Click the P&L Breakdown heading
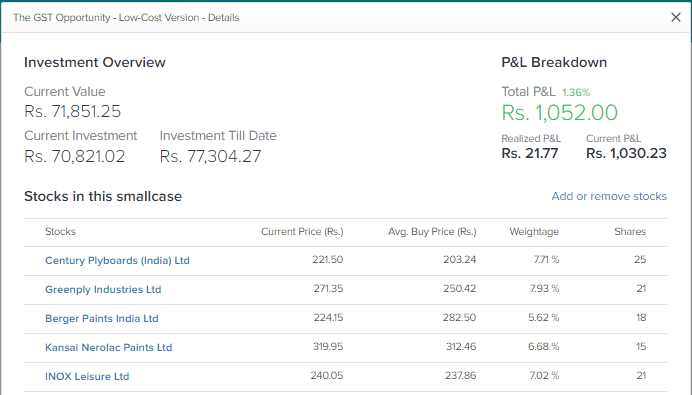This screenshot has height=395, width=692. pyautogui.click(x=554, y=62)
